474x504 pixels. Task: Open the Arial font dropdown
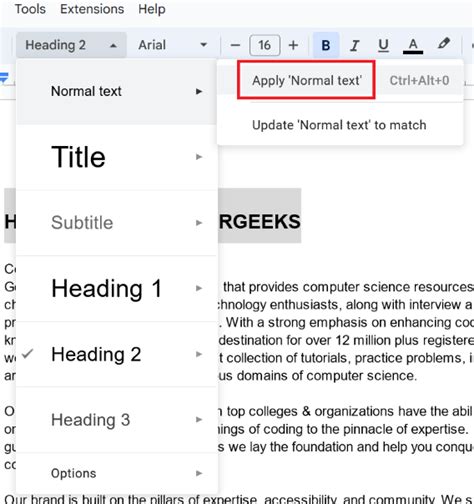[172, 45]
